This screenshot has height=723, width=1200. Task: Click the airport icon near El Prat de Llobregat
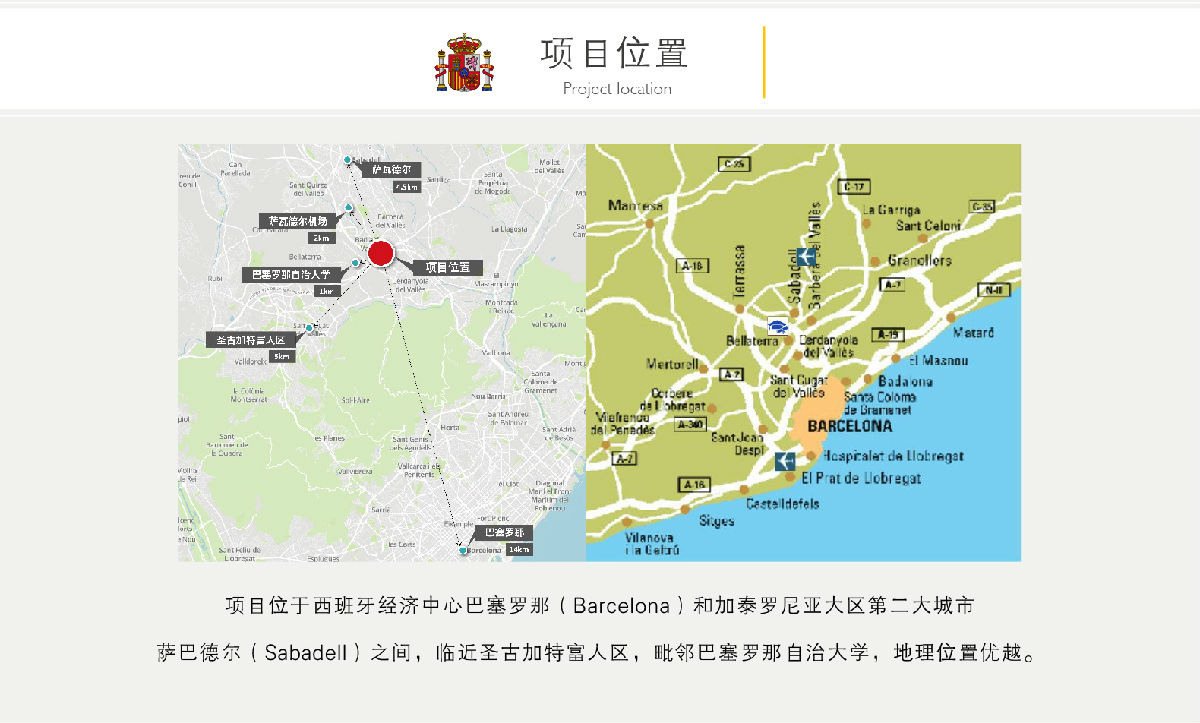(x=785, y=461)
